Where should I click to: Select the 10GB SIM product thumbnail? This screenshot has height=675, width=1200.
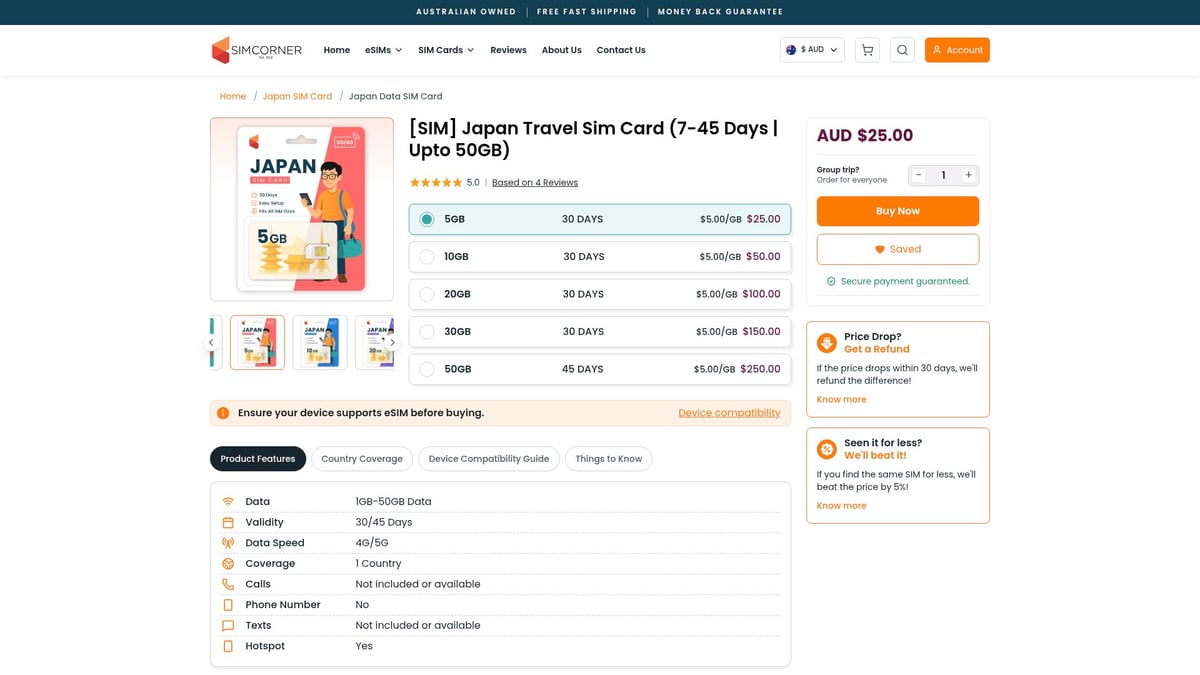pos(320,342)
